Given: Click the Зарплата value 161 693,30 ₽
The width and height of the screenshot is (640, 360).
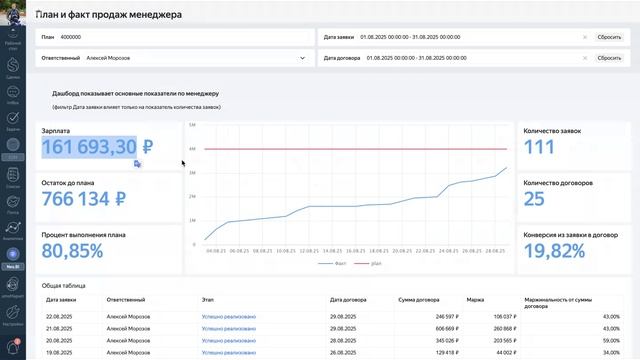Looking at the screenshot, I should (x=97, y=147).
